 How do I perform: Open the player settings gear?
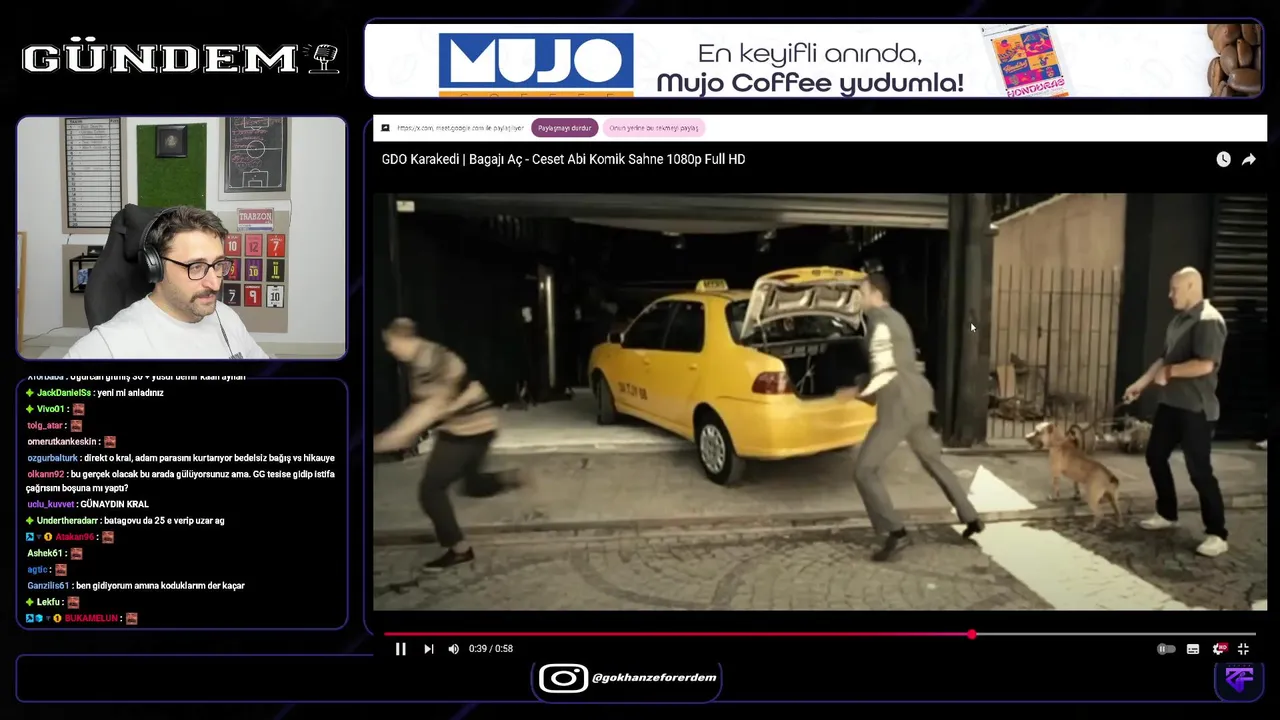[1219, 649]
